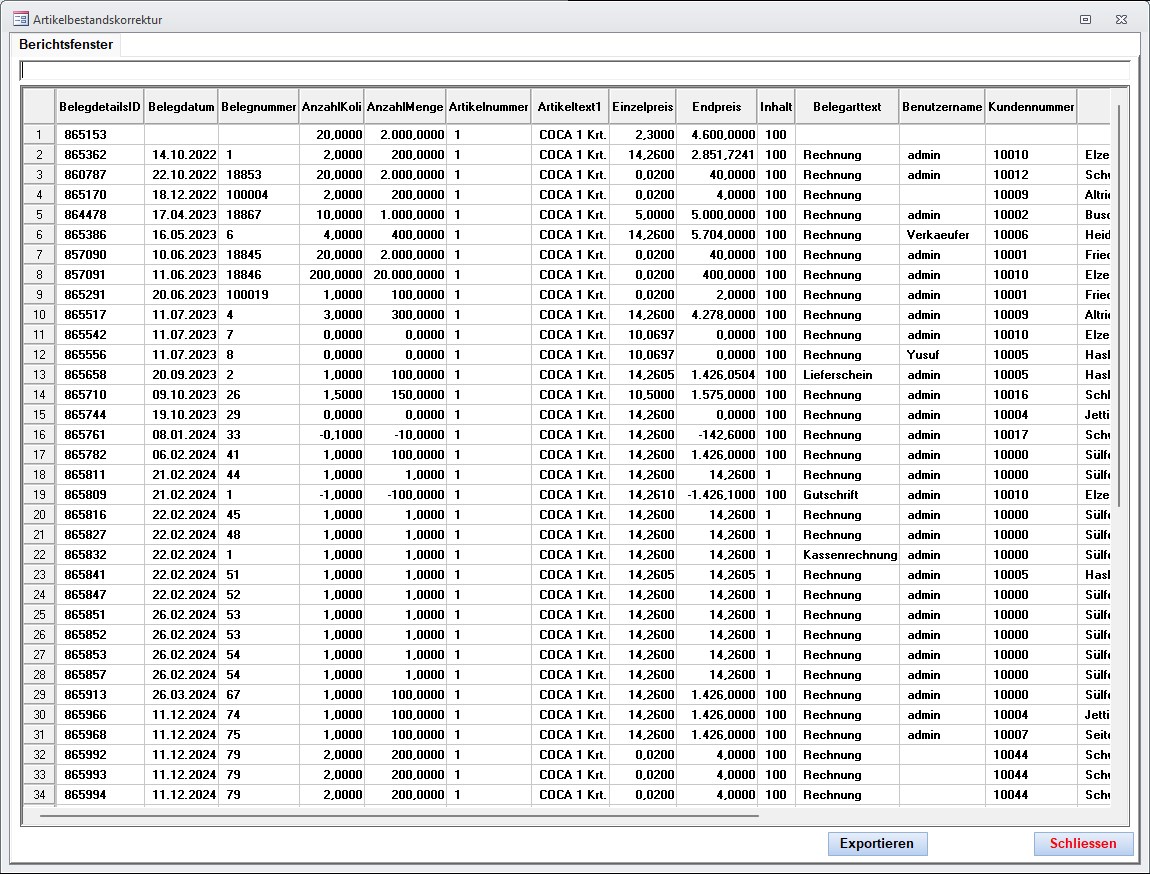Click the Belegarttext column header
Viewport: 1150px width, 874px height.
click(x=847, y=107)
